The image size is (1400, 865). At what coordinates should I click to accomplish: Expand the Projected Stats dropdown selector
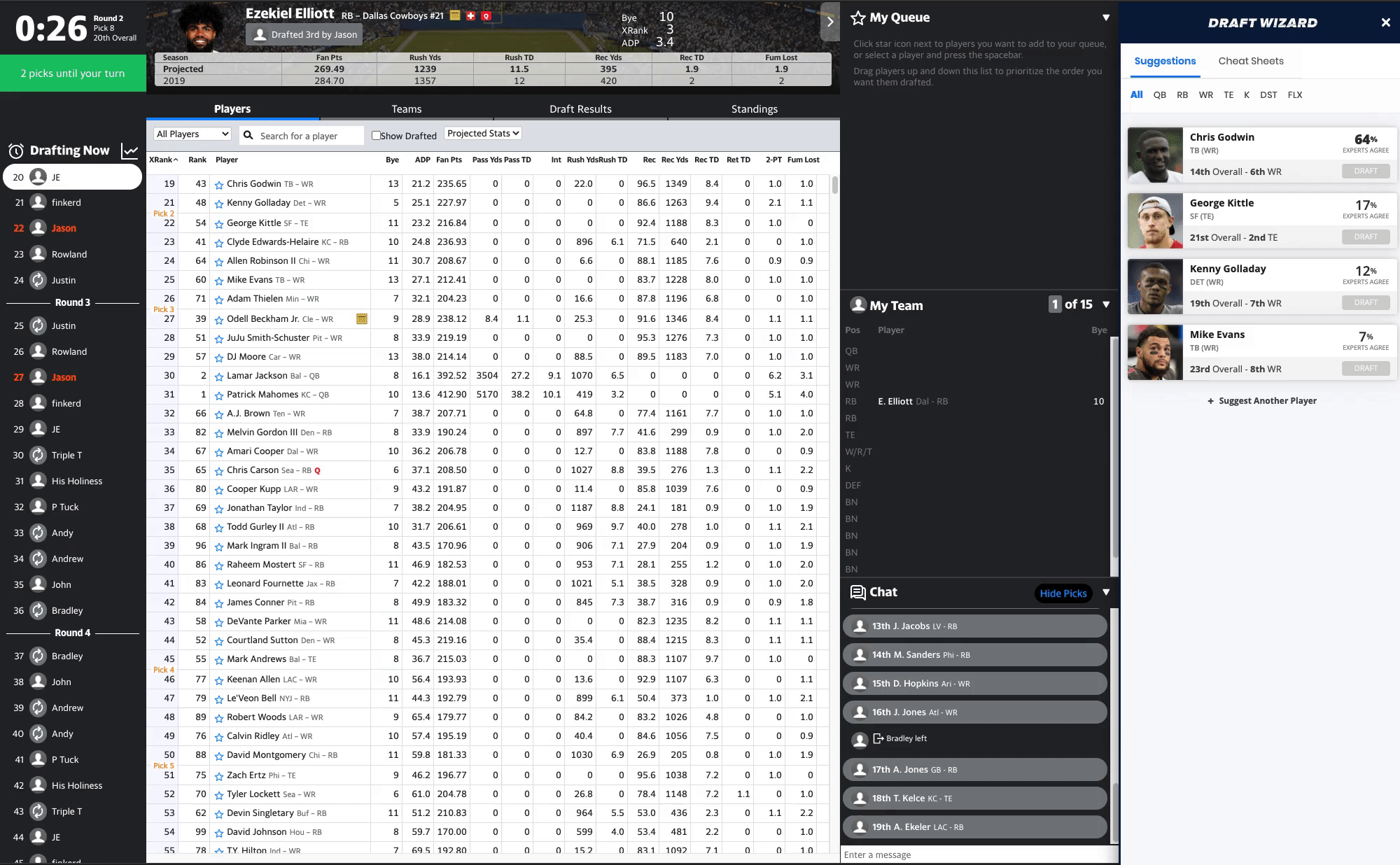coord(482,133)
